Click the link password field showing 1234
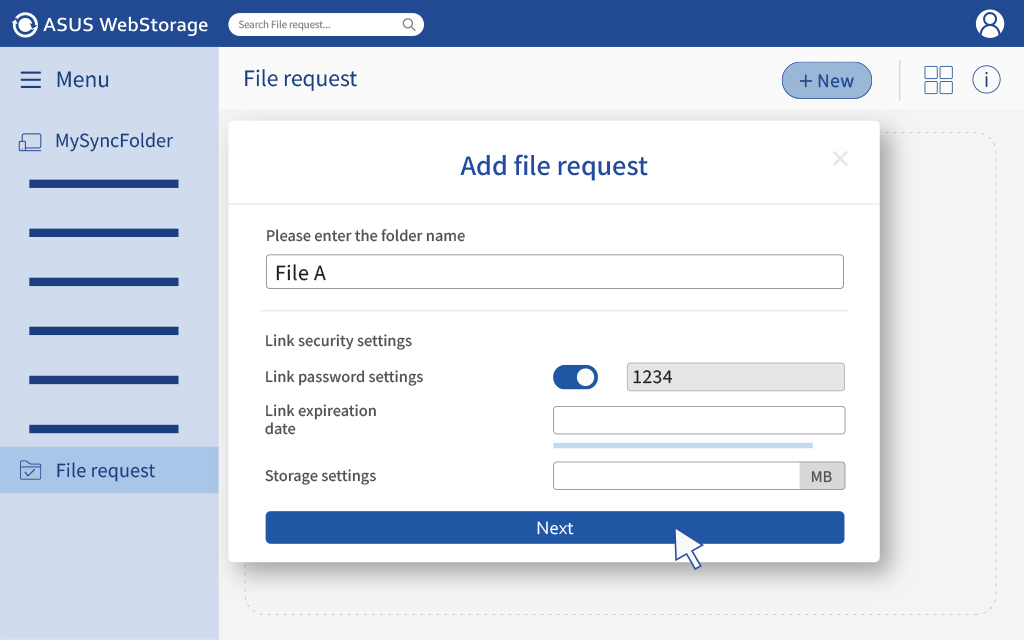 pos(735,377)
